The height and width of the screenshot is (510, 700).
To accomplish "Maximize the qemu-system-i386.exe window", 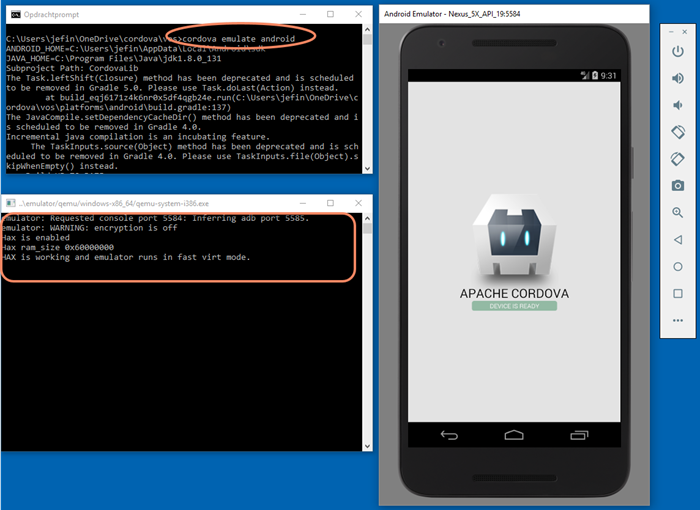I will point(330,203).
